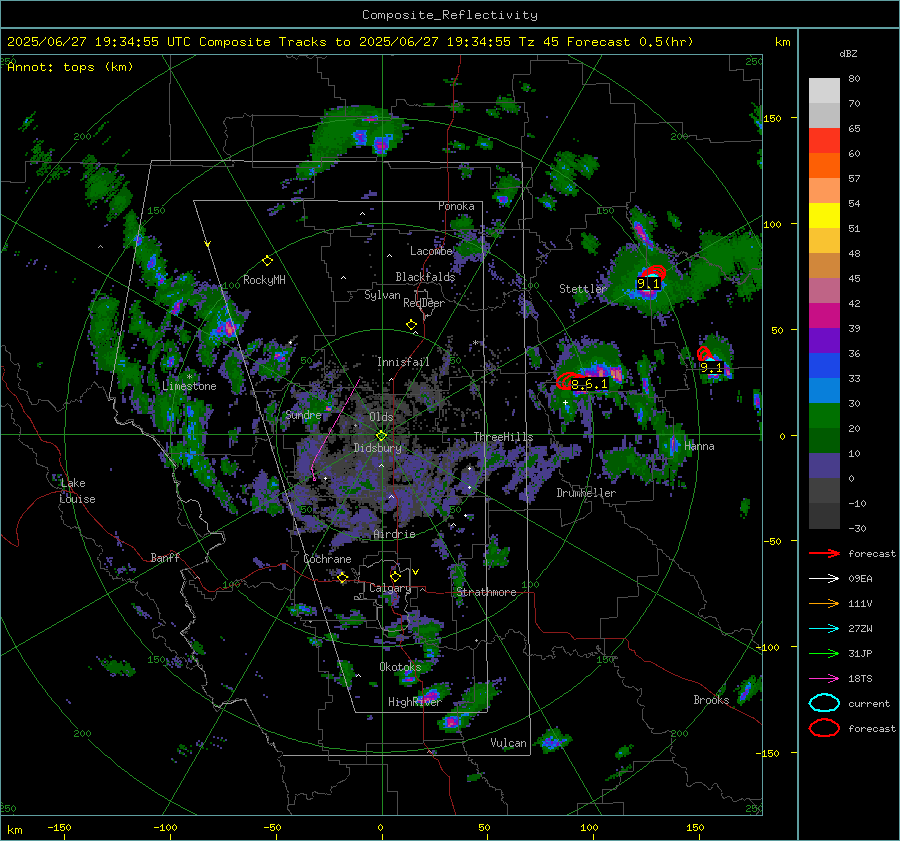
Task: Click the yellow diamond marker near RockyMH
Action: coord(267,261)
